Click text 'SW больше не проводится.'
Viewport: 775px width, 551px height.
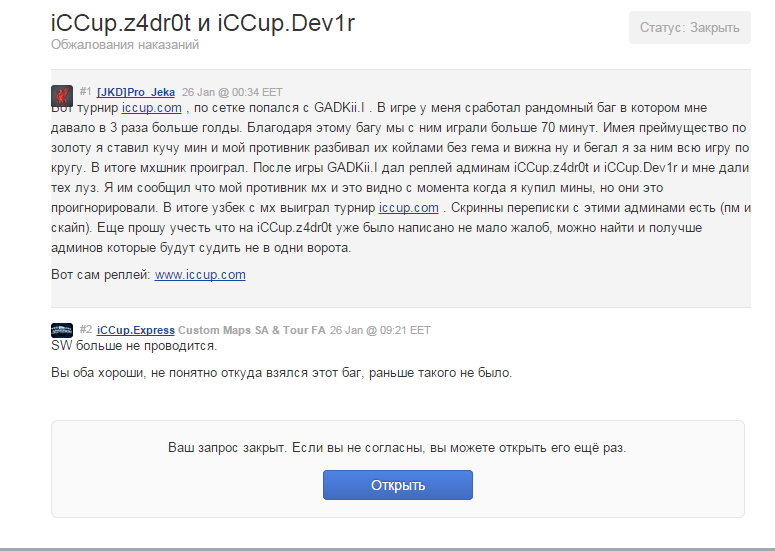(x=134, y=345)
